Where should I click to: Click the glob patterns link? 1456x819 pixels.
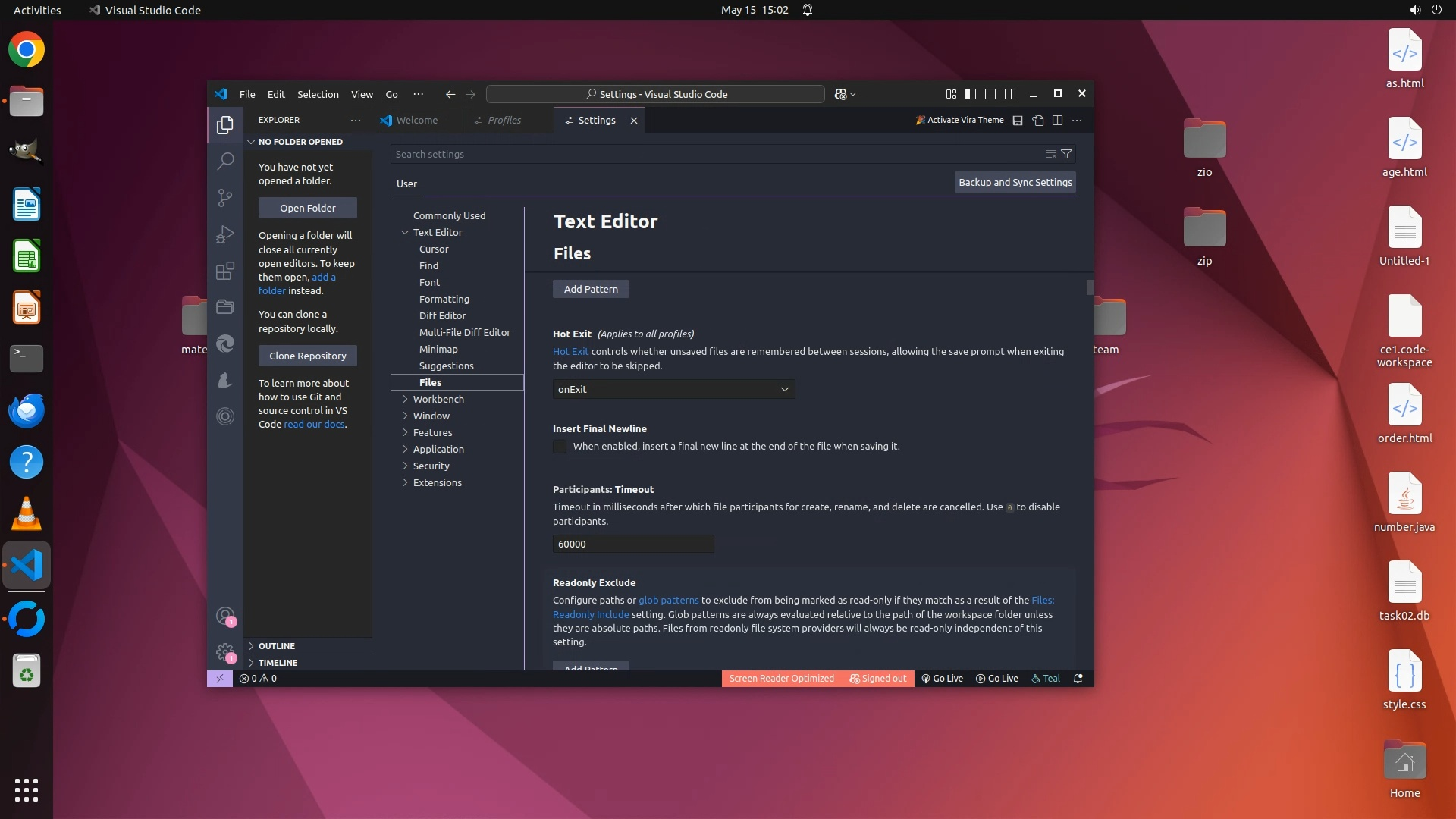[x=668, y=600]
